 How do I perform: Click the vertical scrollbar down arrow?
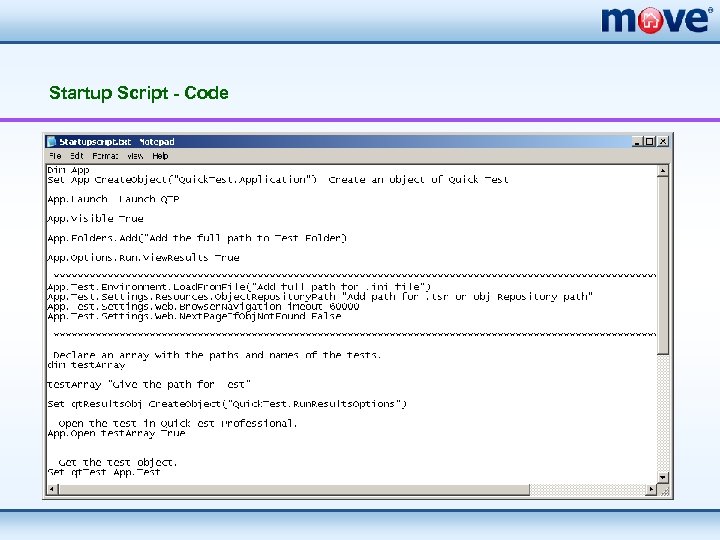(662, 478)
